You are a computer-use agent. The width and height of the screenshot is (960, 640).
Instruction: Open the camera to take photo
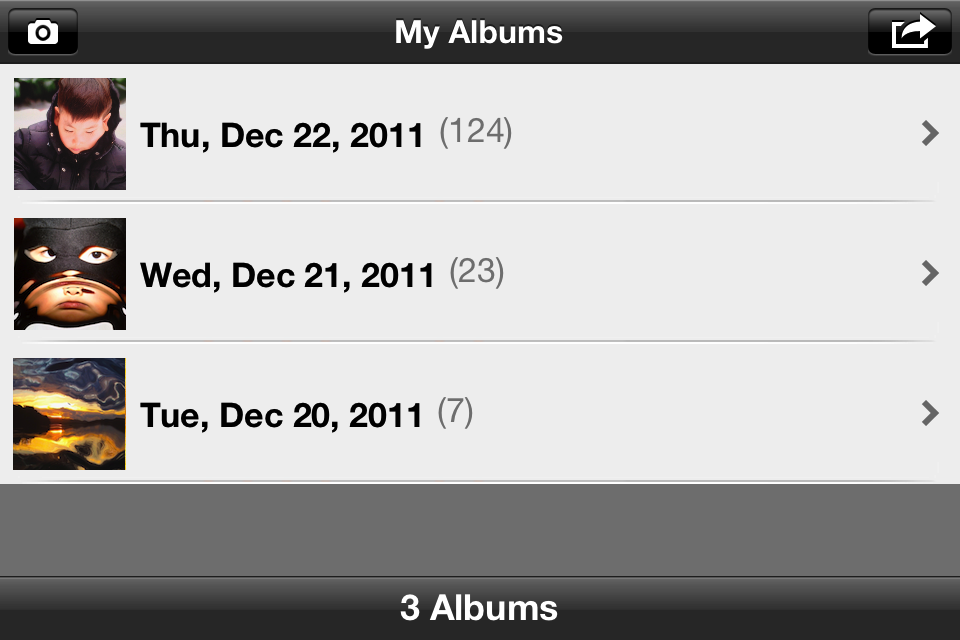coord(43,32)
